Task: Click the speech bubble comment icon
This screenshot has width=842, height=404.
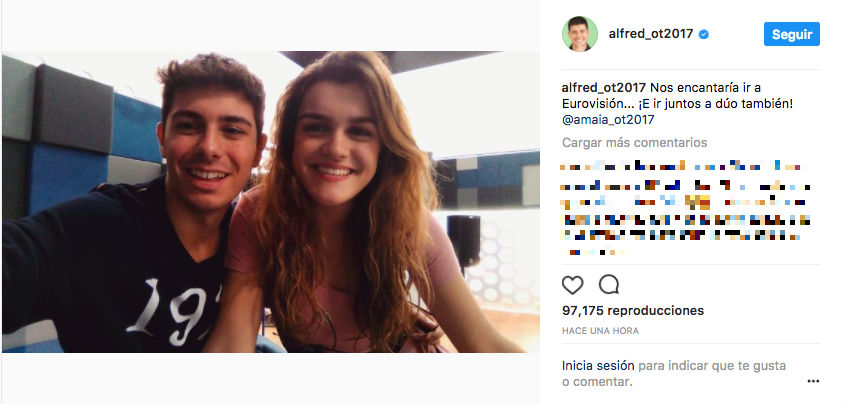Action: click(x=608, y=284)
